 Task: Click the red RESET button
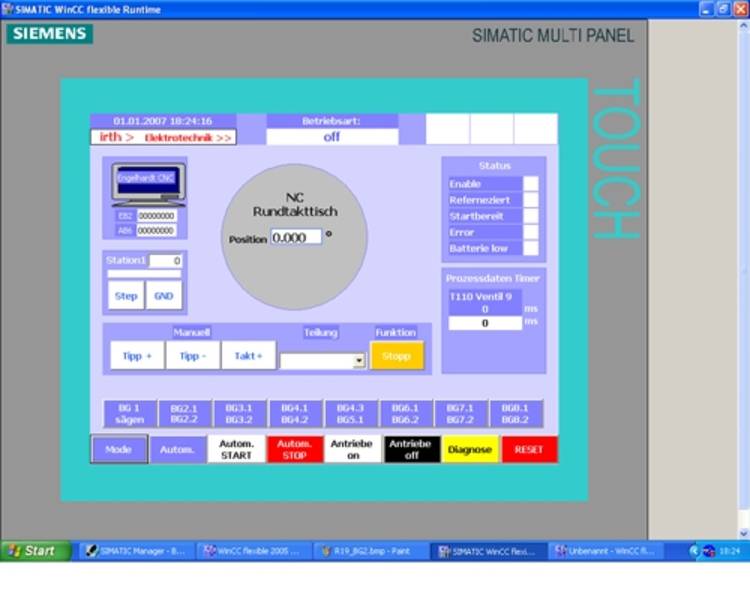click(529, 449)
